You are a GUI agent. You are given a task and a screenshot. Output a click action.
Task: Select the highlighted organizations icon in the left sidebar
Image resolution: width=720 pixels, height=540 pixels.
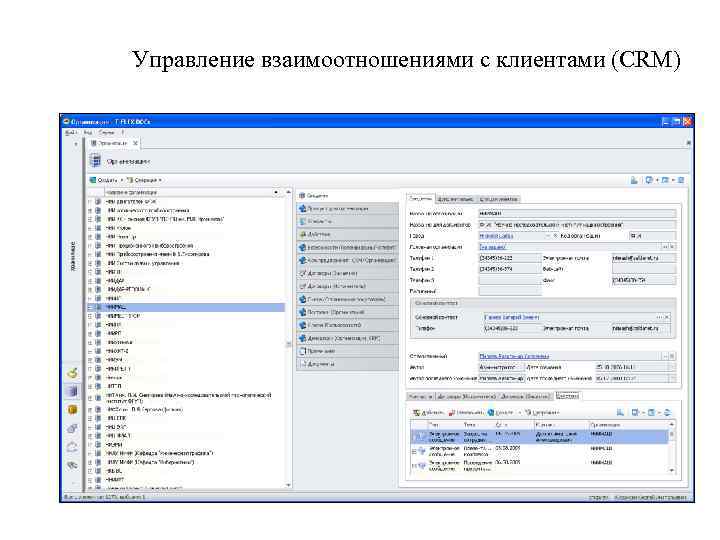click(73, 391)
